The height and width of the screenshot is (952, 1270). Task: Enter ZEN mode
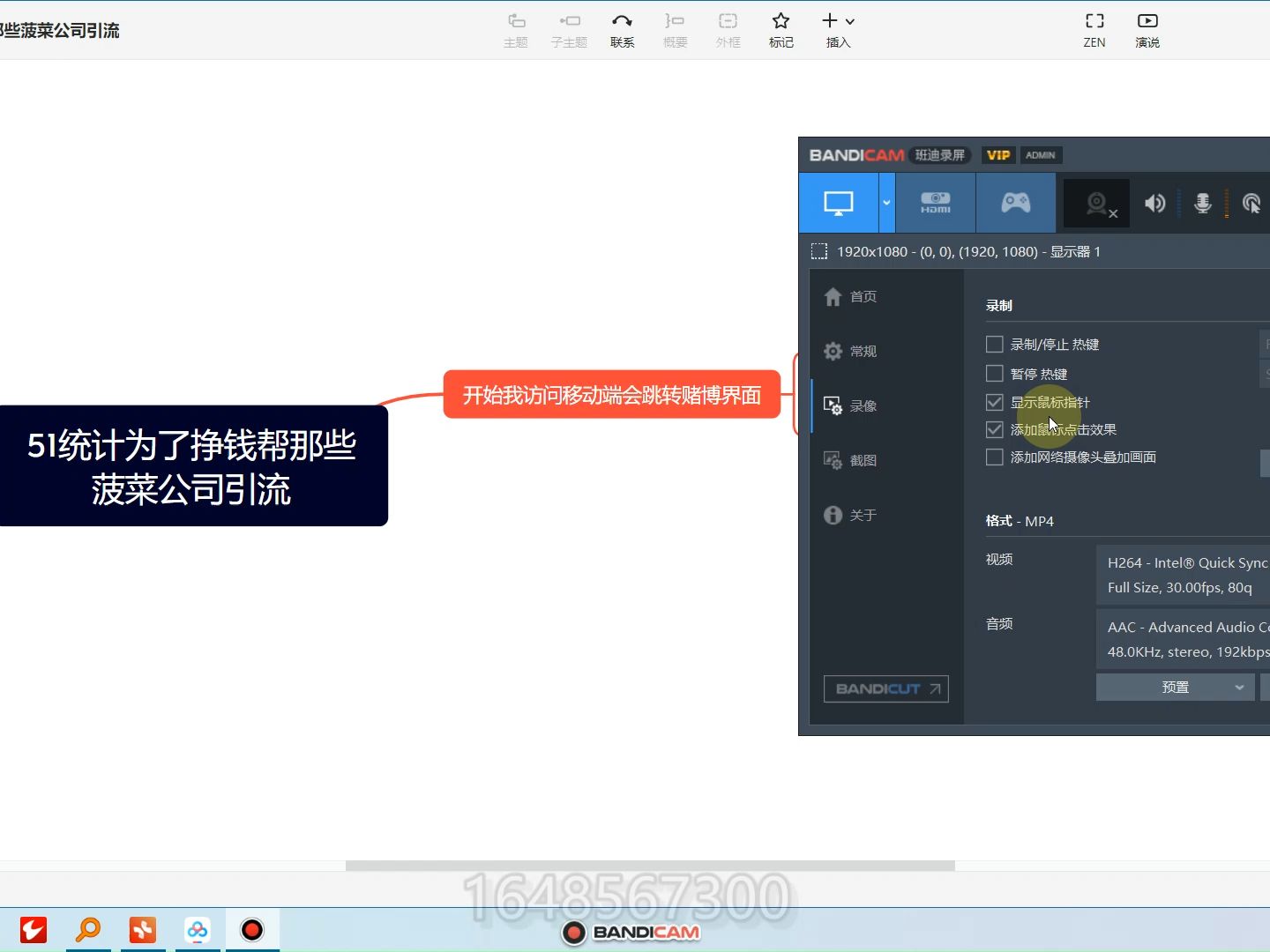click(x=1094, y=30)
